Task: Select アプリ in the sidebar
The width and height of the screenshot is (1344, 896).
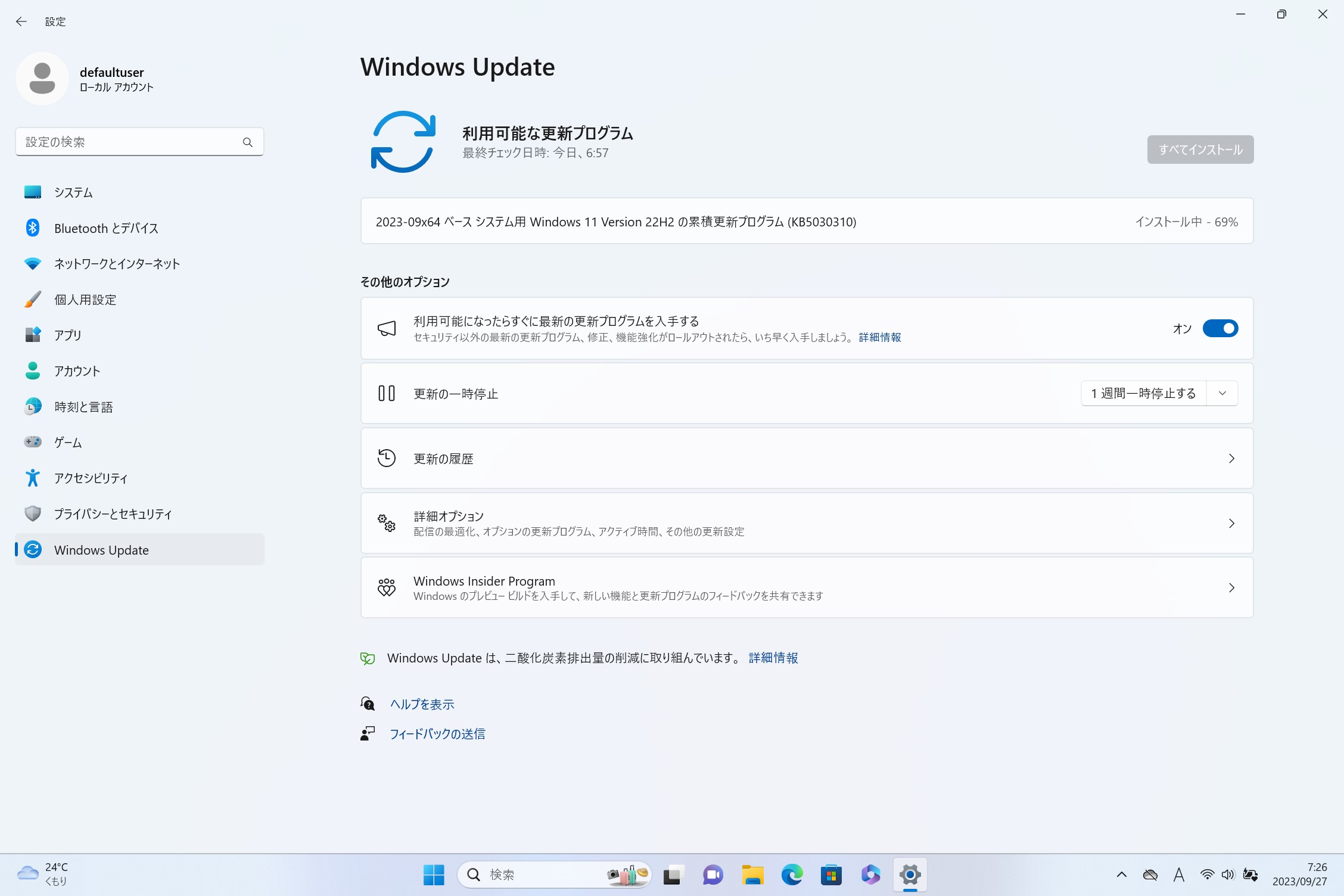Action: click(139, 335)
